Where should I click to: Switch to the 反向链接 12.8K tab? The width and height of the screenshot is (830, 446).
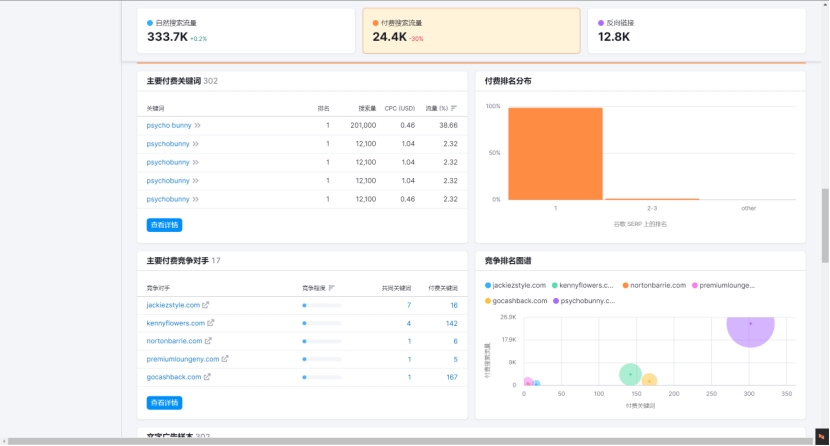pos(697,31)
